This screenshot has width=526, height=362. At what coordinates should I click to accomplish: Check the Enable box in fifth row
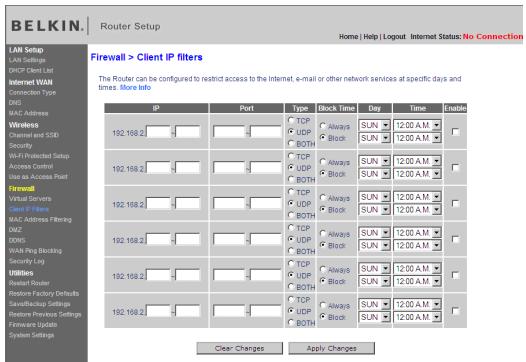[455, 275]
